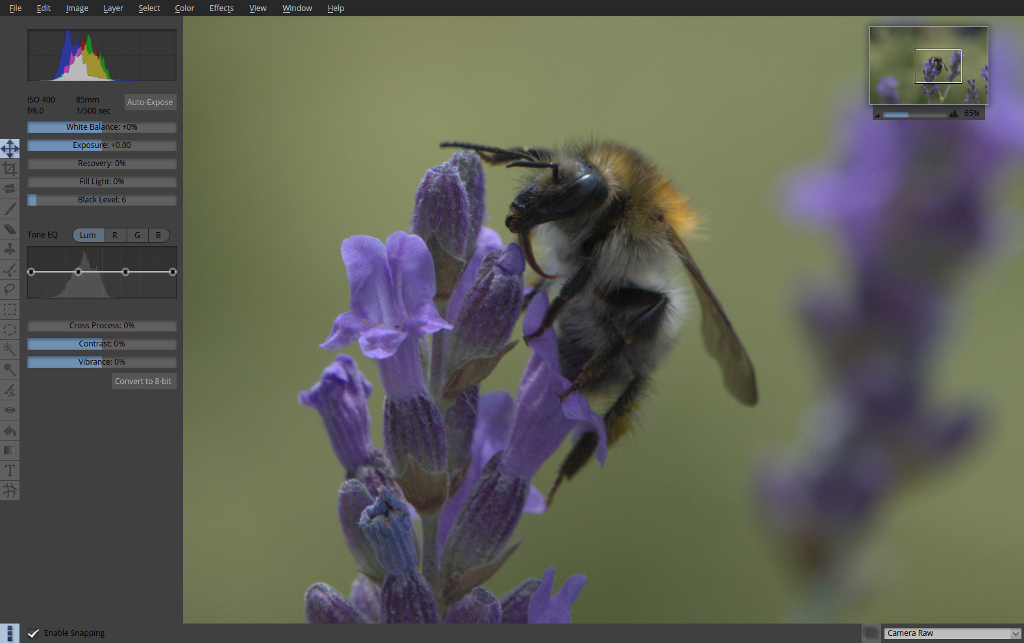The image size is (1024, 643).
Task: Select the Magic Wand tool
Action: point(10,350)
